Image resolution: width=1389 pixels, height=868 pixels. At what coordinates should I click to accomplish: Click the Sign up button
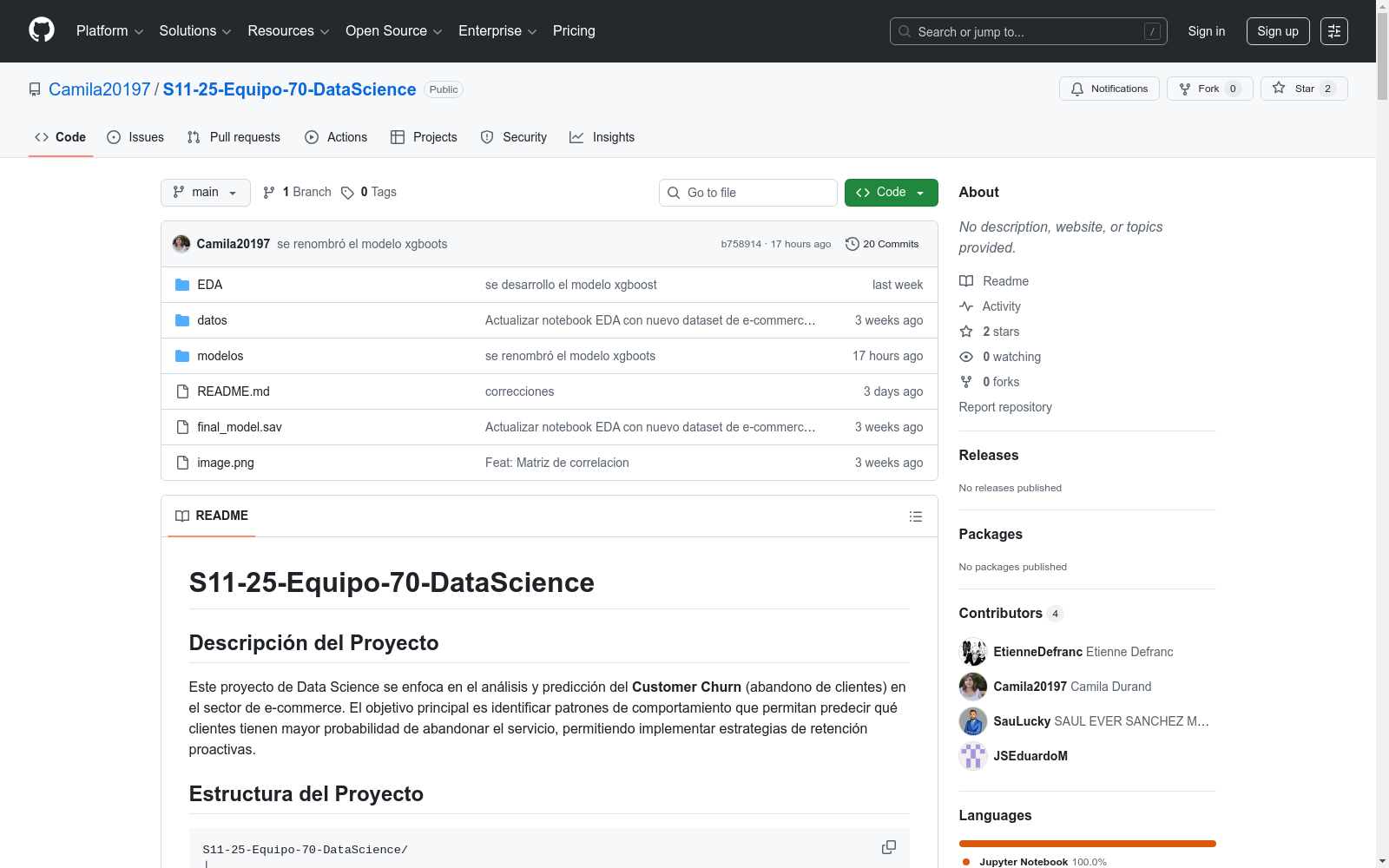[x=1278, y=31]
